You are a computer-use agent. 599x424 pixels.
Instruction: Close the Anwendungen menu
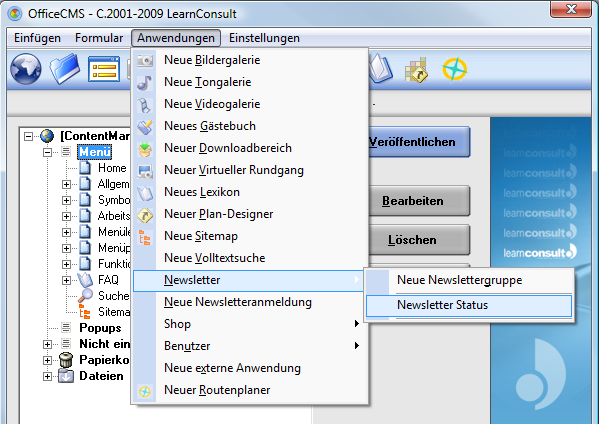[176, 38]
